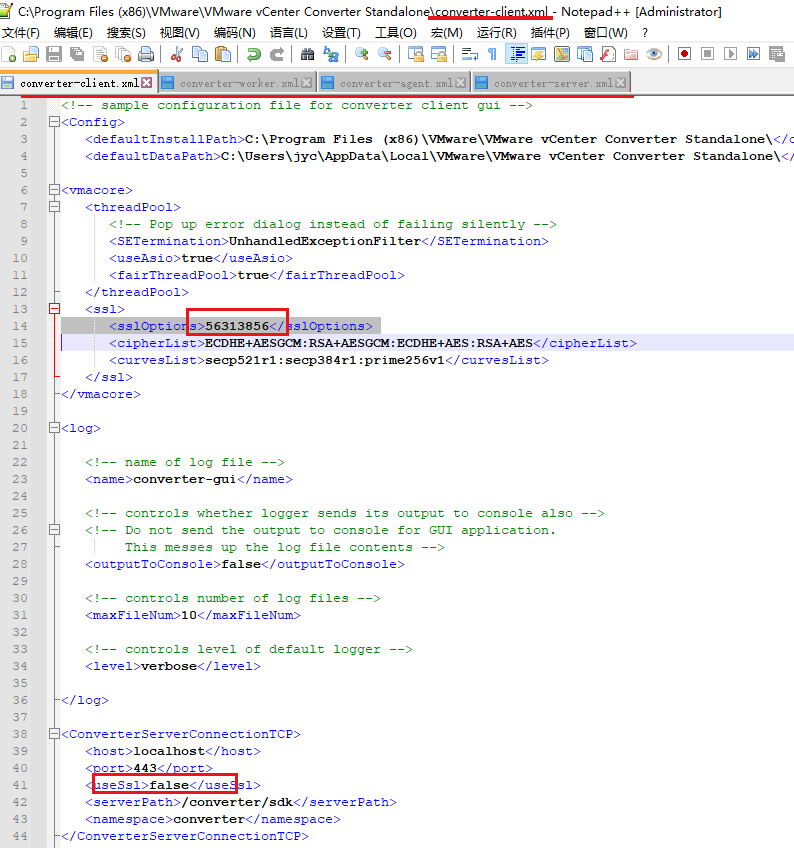The image size is (794, 848).
Task: Select the converter-client.xml tab
Action: pos(78,83)
